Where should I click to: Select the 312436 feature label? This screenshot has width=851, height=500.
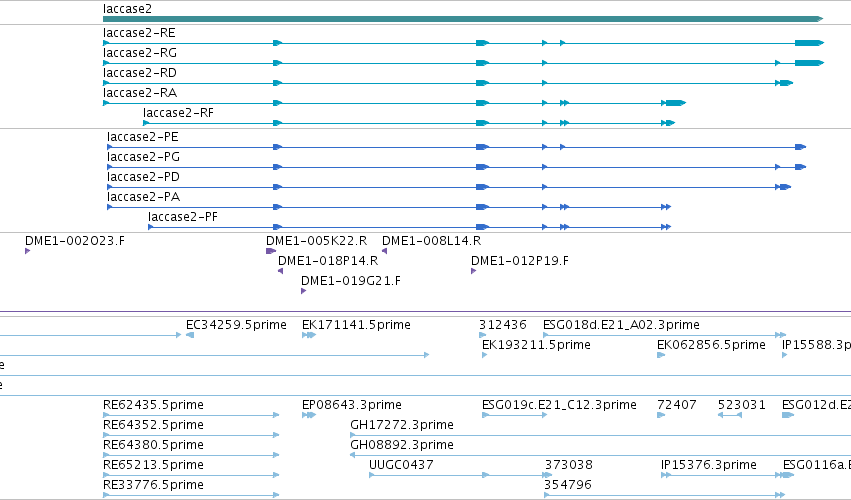coord(503,325)
